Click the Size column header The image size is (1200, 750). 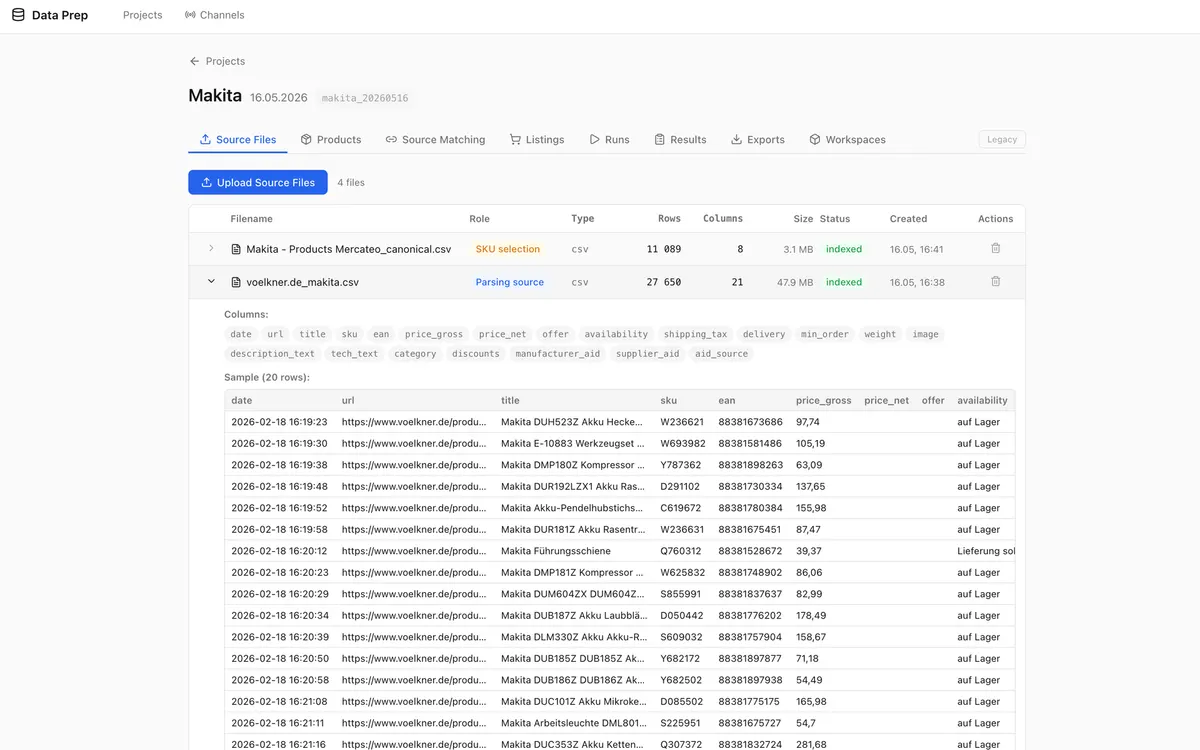click(803, 219)
